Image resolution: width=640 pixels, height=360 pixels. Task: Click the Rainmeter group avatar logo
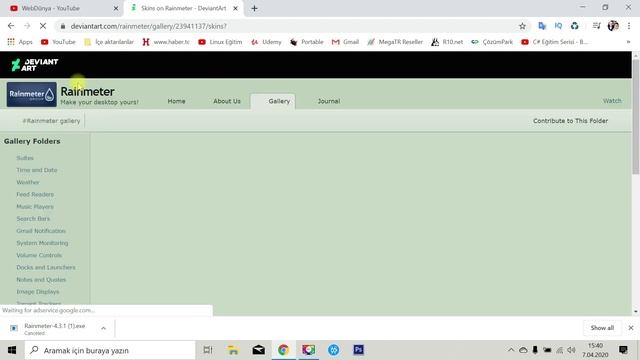click(x=31, y=94)
